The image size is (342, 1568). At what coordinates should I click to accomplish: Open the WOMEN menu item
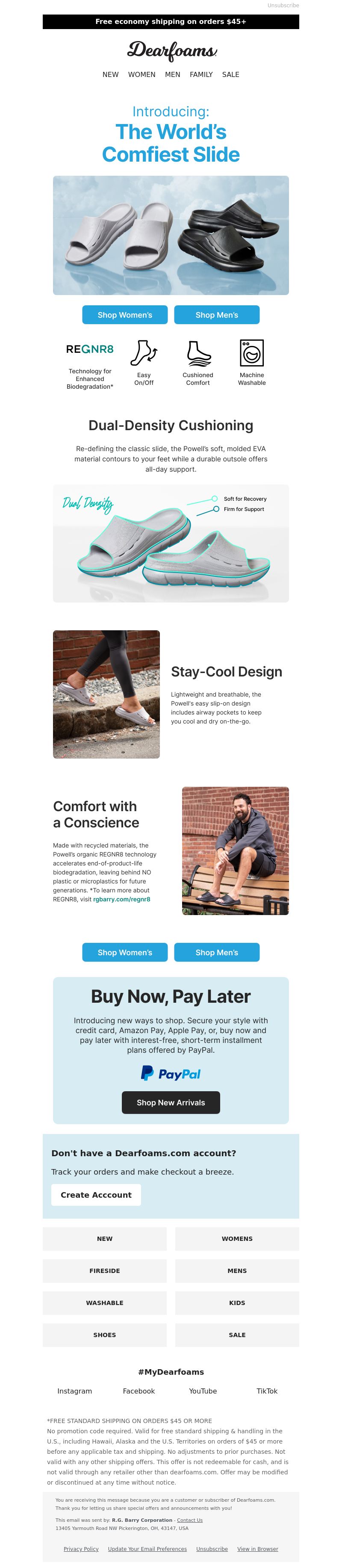(x=142, y=74)
